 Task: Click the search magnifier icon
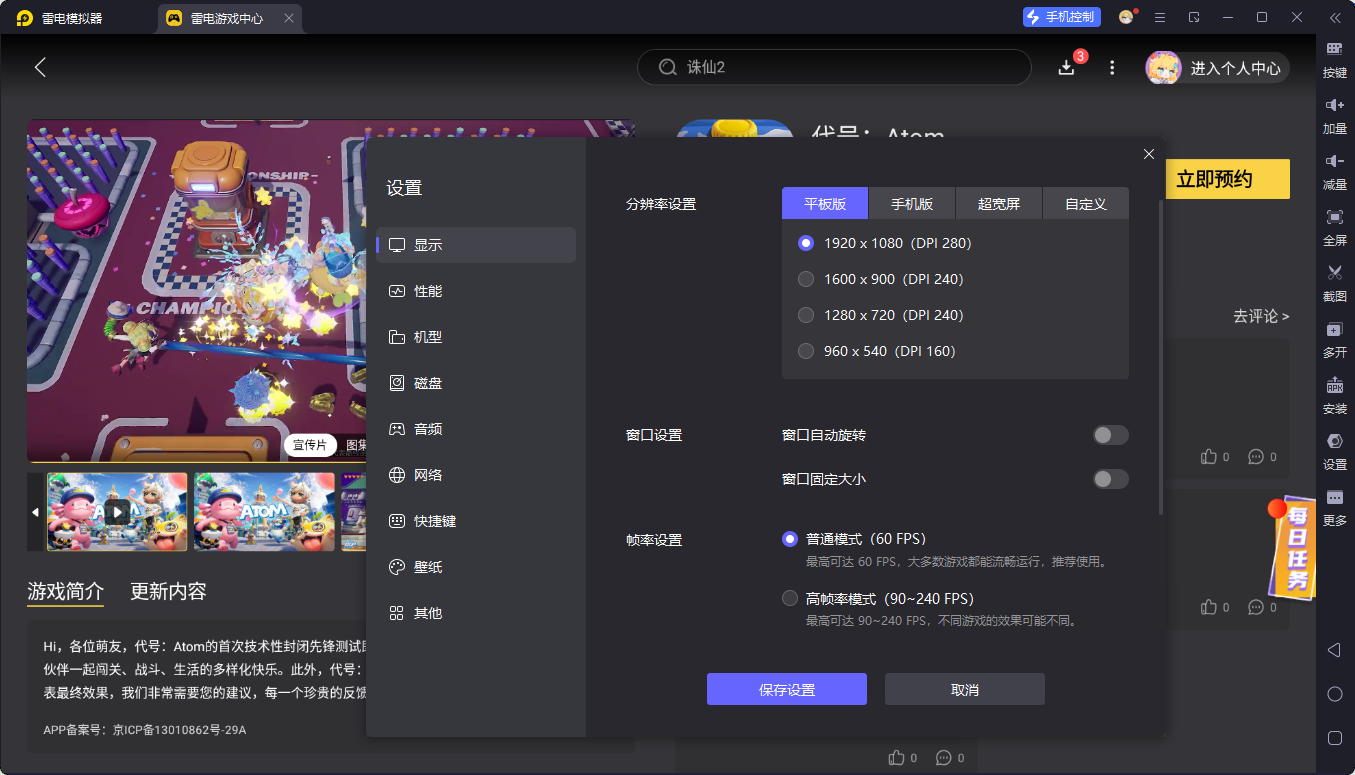[x=667, y=67]
